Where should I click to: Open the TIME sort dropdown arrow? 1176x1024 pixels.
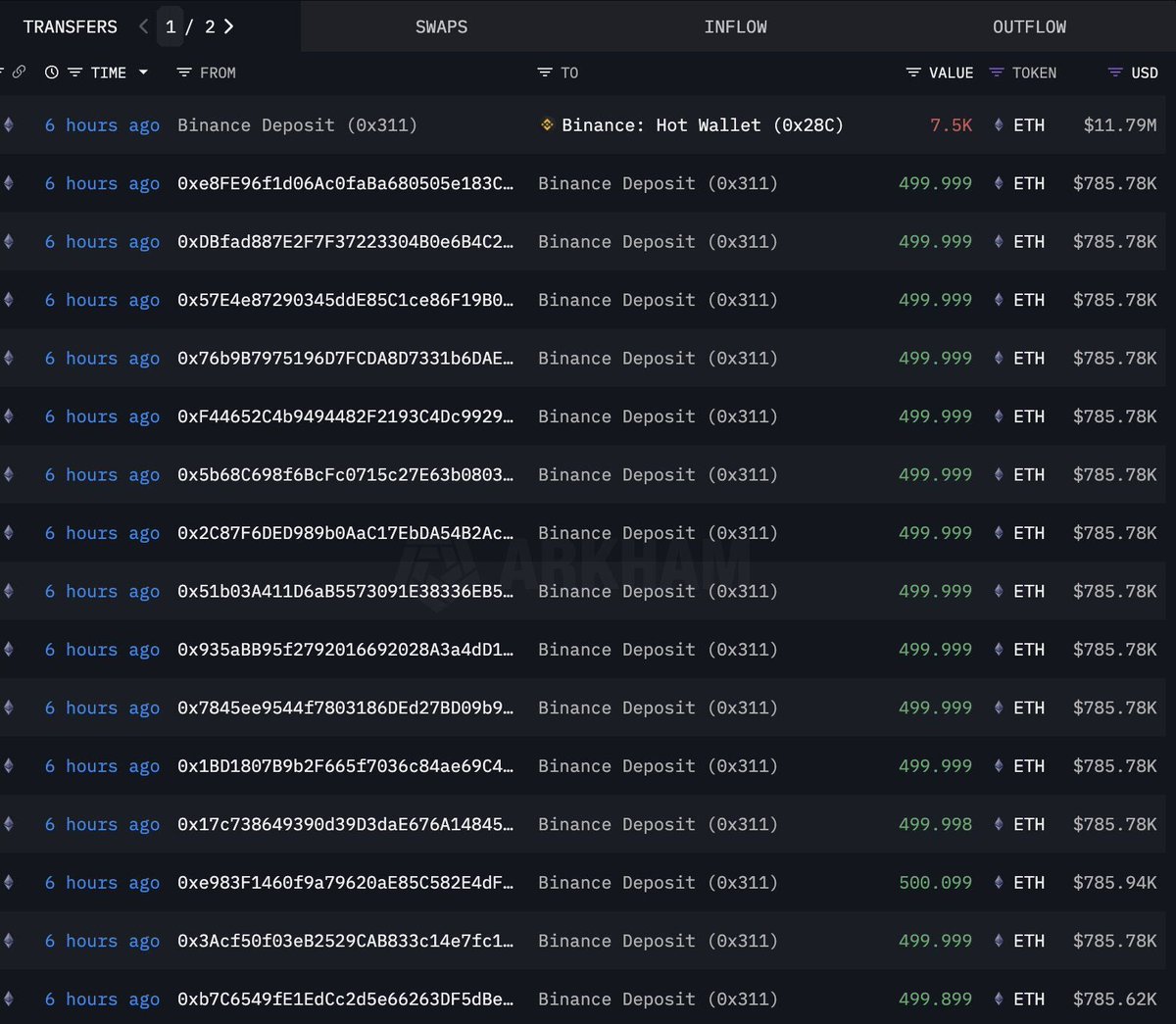coord(143,73)
